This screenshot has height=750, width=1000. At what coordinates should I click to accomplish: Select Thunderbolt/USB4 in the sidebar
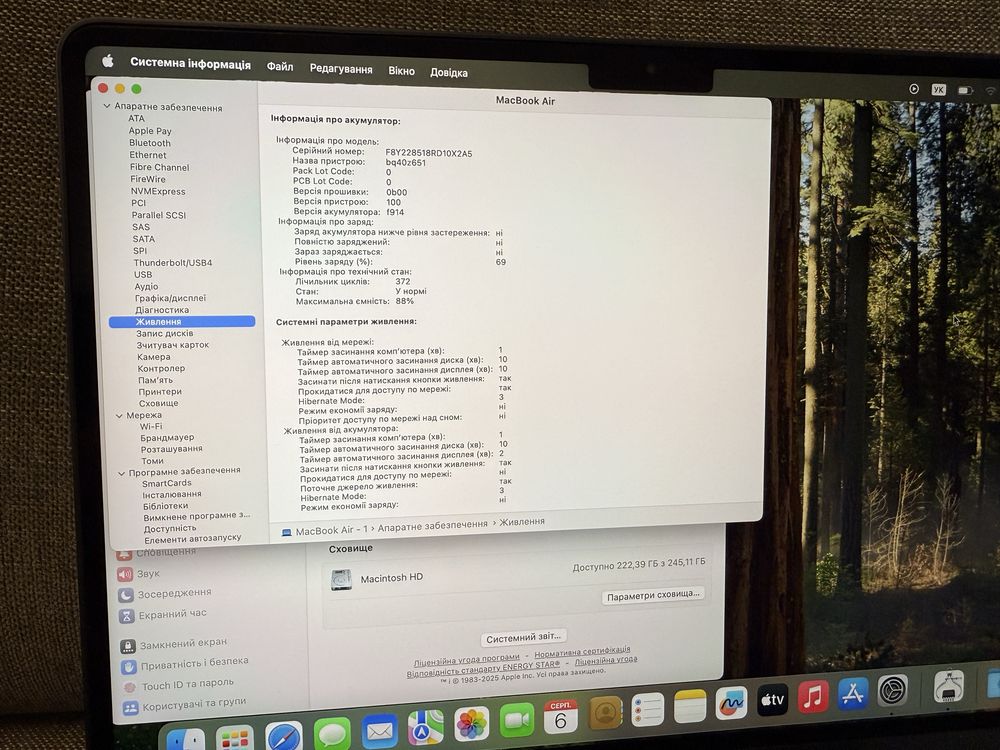point(173,262)
